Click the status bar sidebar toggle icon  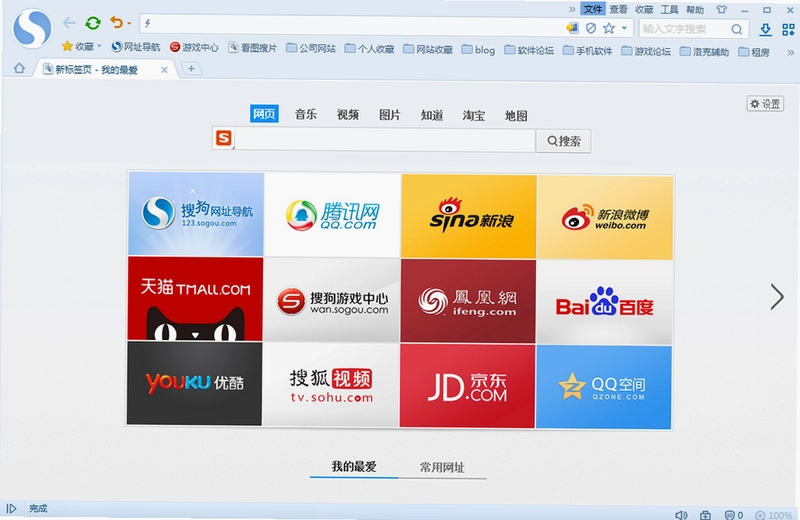point(11,508)
